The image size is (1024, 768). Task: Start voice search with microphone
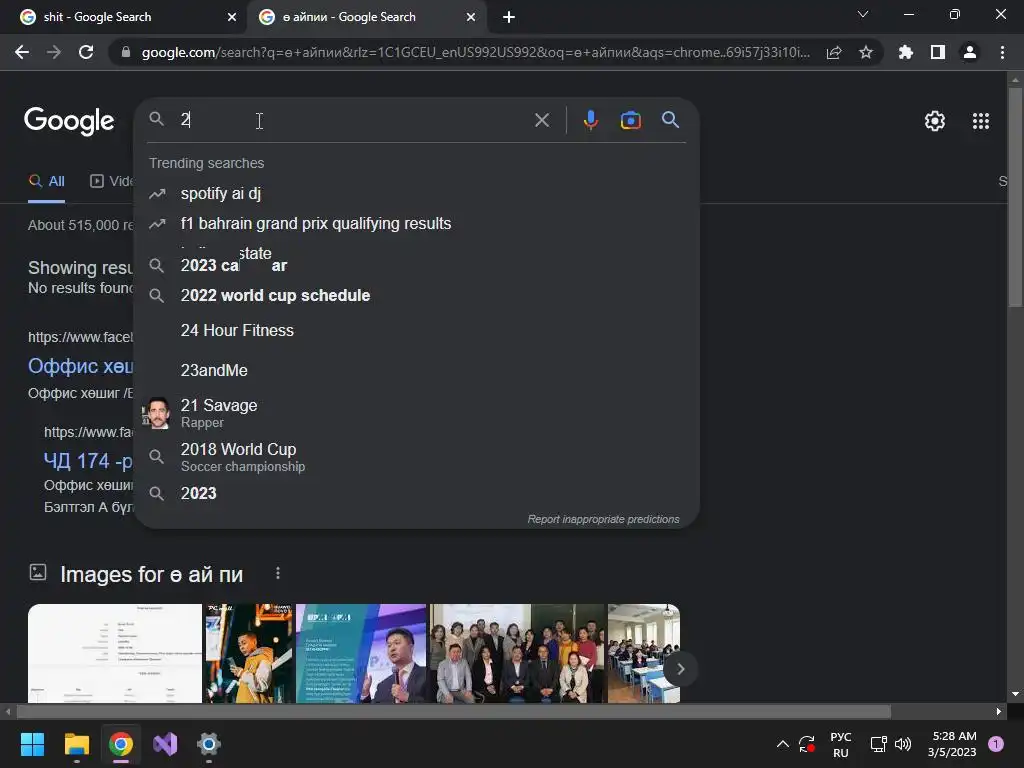tap(590, 120)
